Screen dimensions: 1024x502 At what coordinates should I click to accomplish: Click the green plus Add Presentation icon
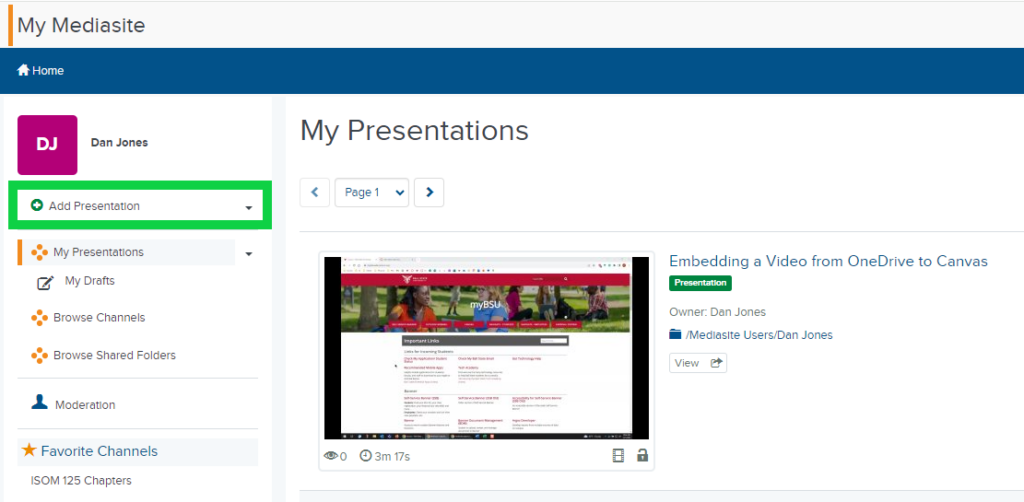37,206
